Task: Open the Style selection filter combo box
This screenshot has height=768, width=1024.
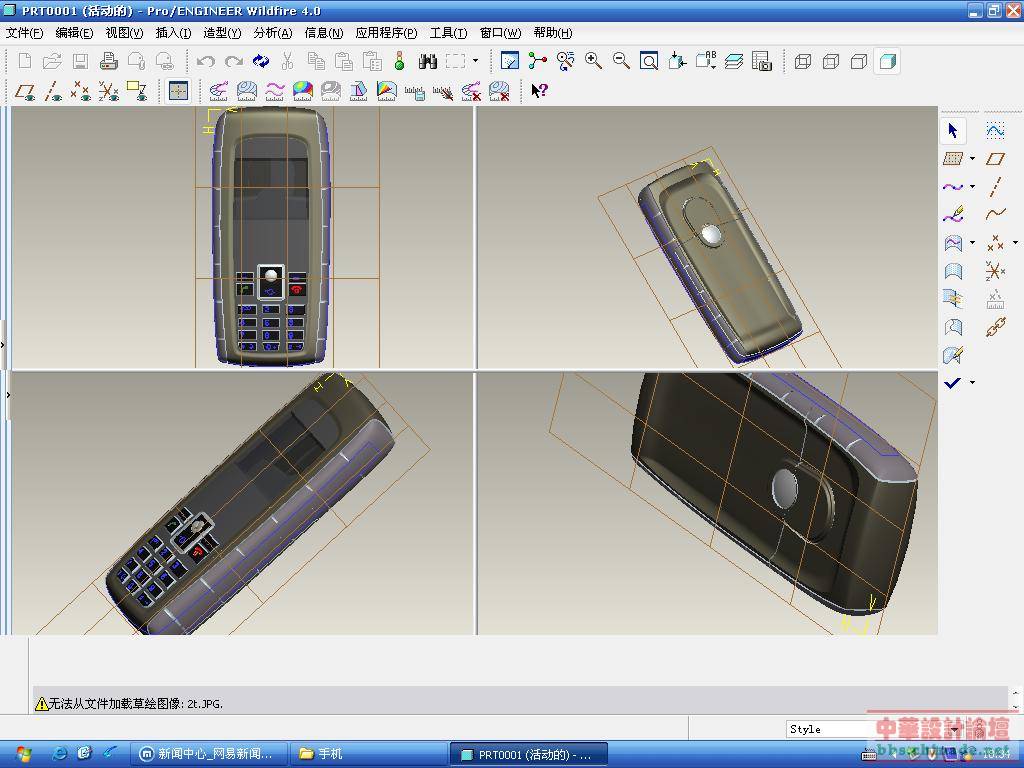Action: [875, 729]
